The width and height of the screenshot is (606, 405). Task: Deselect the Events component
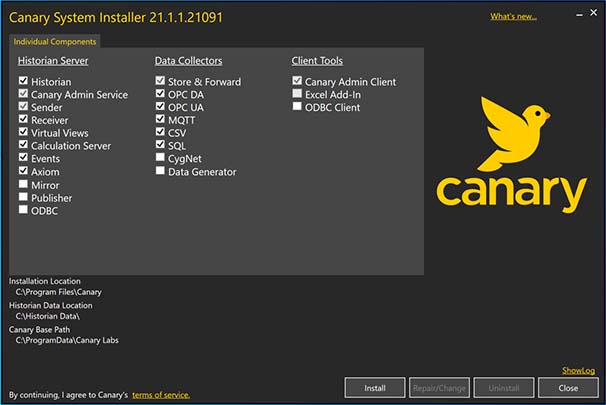[x=23, y=157]
